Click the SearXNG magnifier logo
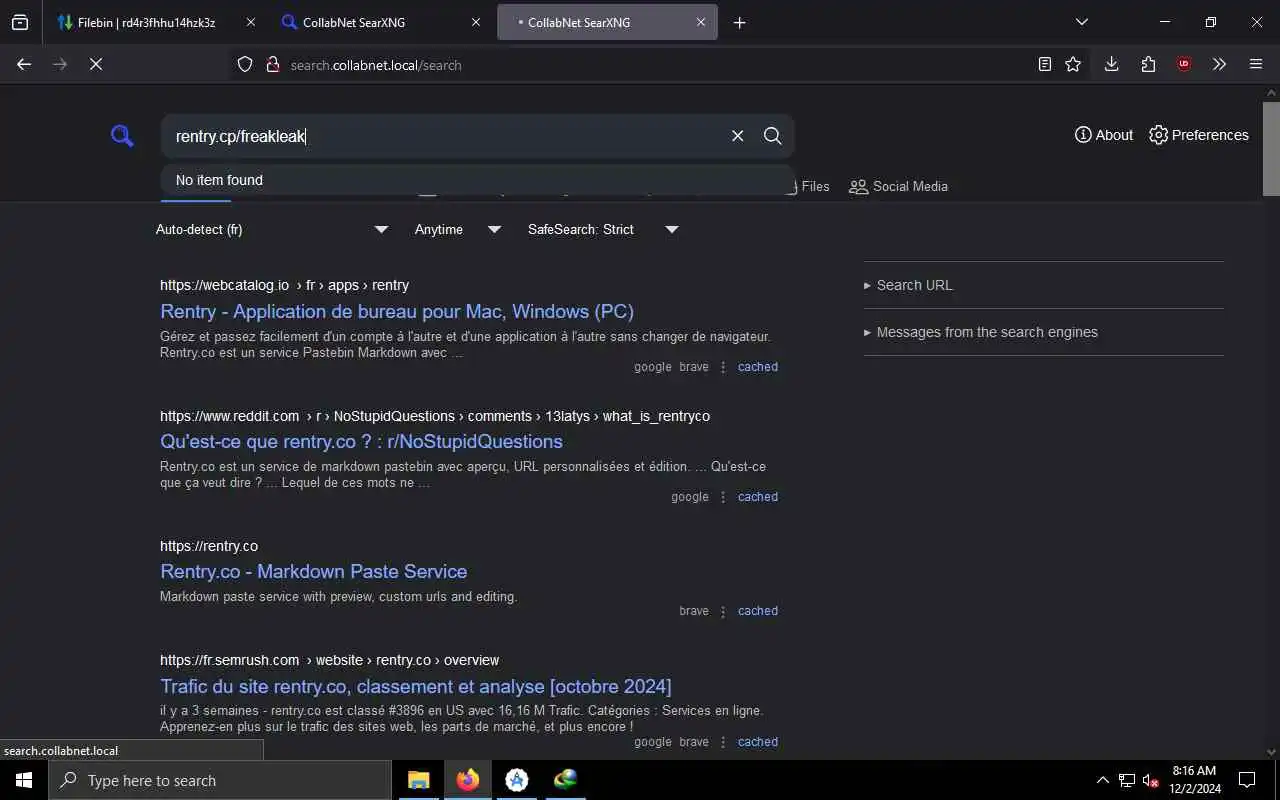The width and height of the screenshot is (1280, 800). (x=122, y=136)
